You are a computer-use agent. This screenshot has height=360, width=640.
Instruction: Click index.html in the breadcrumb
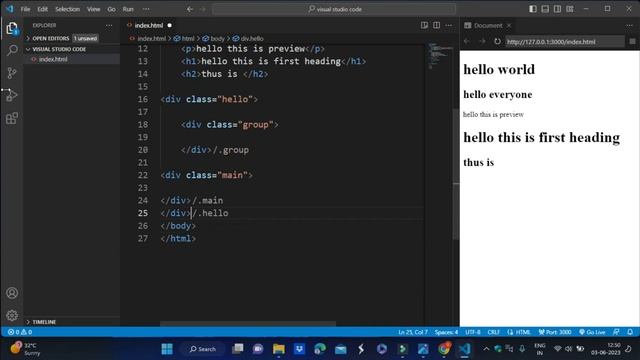pos(151,38)
